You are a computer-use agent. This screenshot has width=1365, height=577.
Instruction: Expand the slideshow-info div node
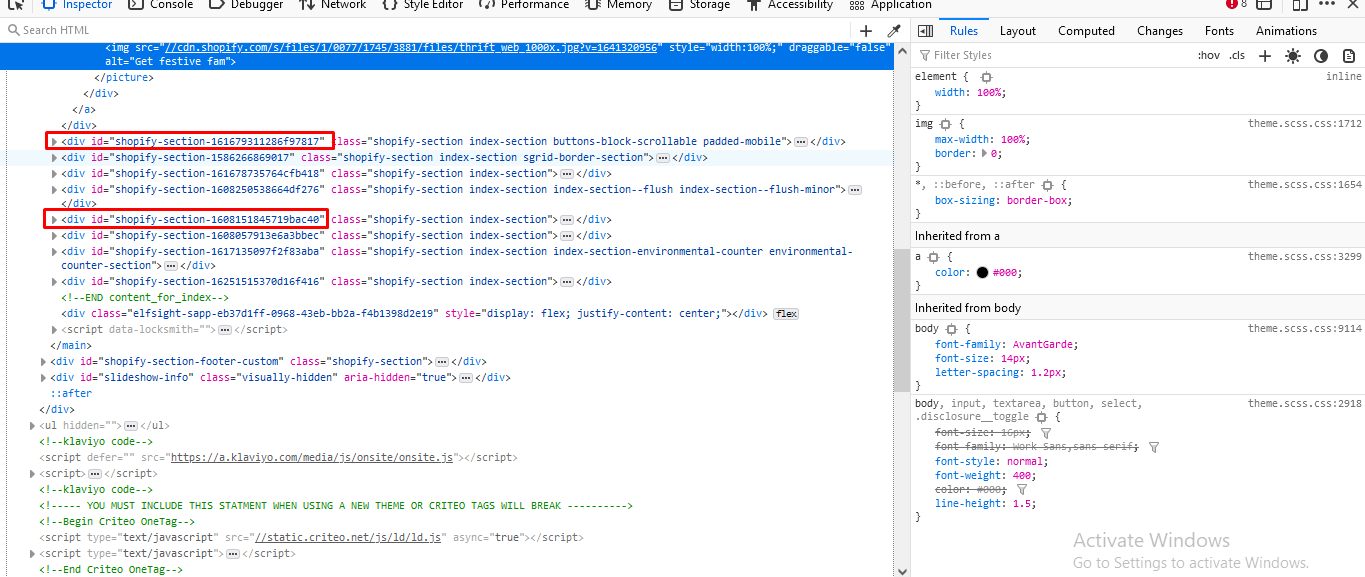point(44,378)
